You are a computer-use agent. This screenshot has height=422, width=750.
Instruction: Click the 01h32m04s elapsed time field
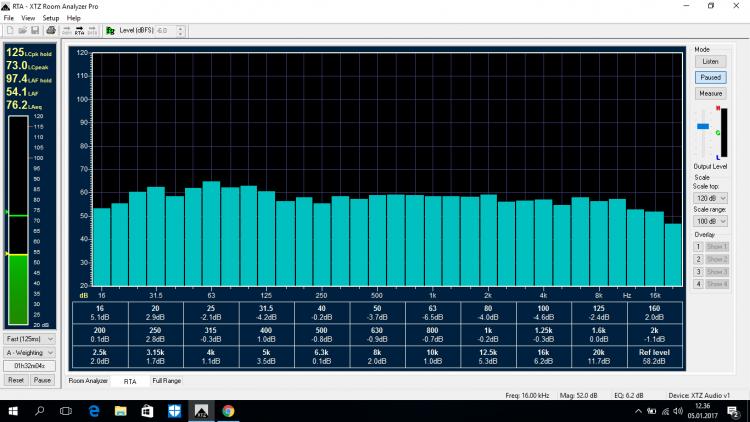(29, 366)
